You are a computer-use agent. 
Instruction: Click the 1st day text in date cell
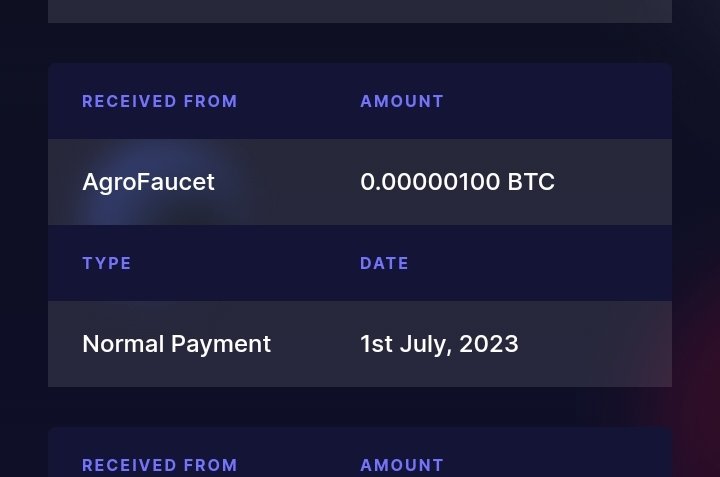[x=377, y=344]
